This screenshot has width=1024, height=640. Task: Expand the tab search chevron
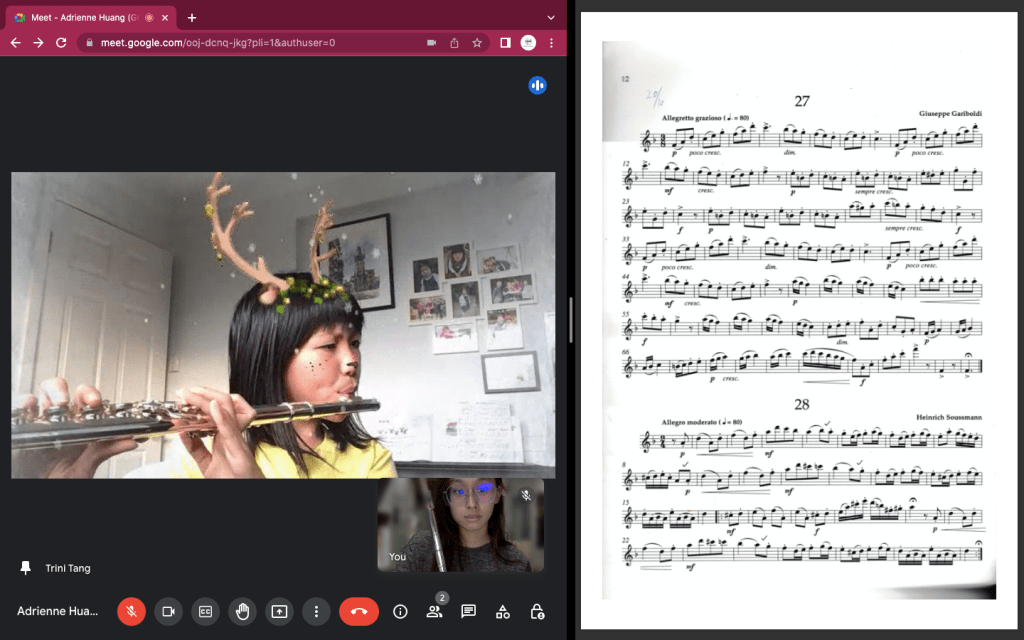(551, 17)
